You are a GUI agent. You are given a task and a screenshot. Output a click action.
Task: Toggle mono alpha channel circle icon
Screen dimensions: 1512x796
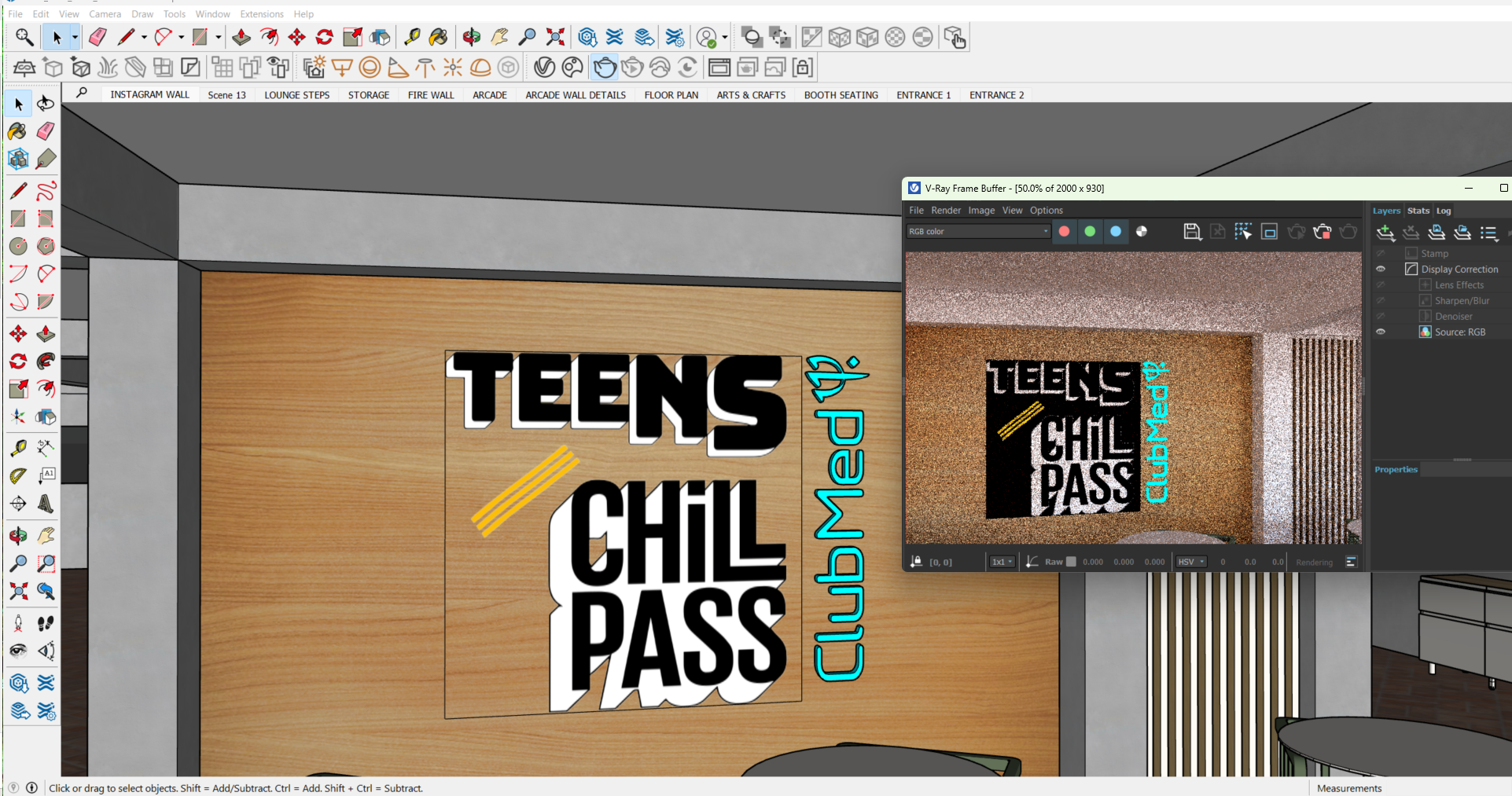click(x=1142, y=231)
